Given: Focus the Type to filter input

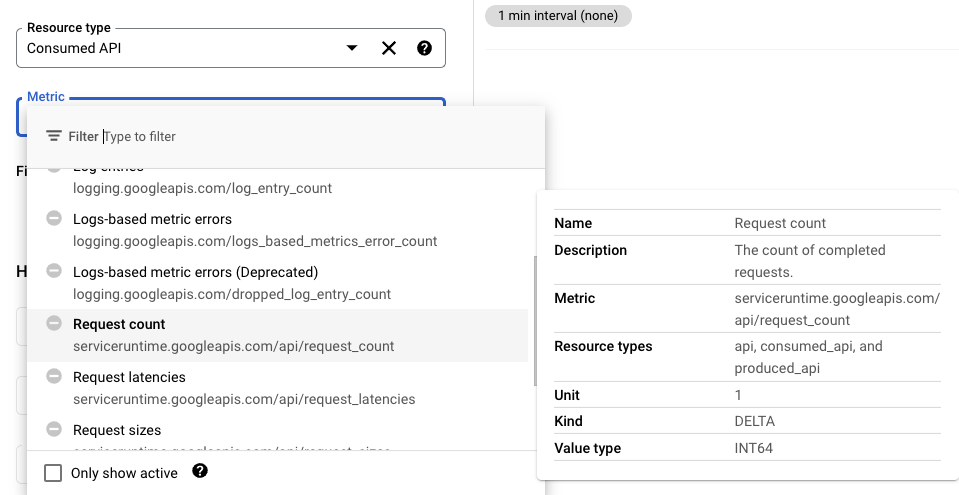Looking at the screenshot, I should click(x=300, y=136).
